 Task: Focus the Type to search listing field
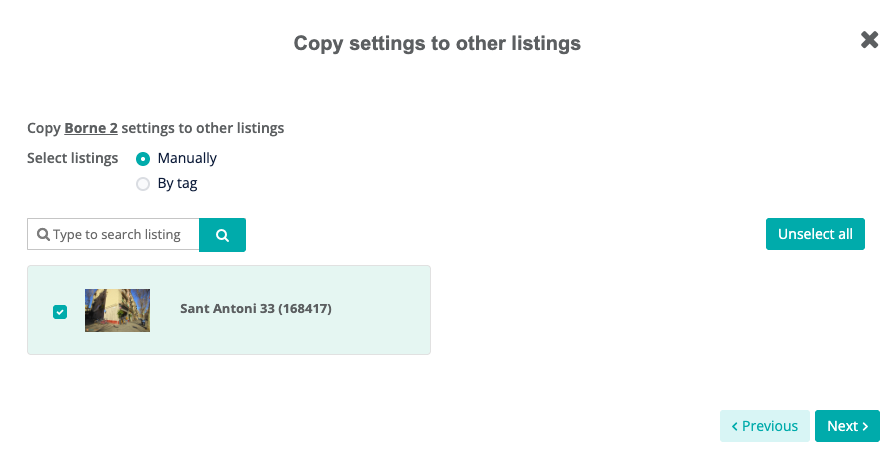[x=114, y=234]
